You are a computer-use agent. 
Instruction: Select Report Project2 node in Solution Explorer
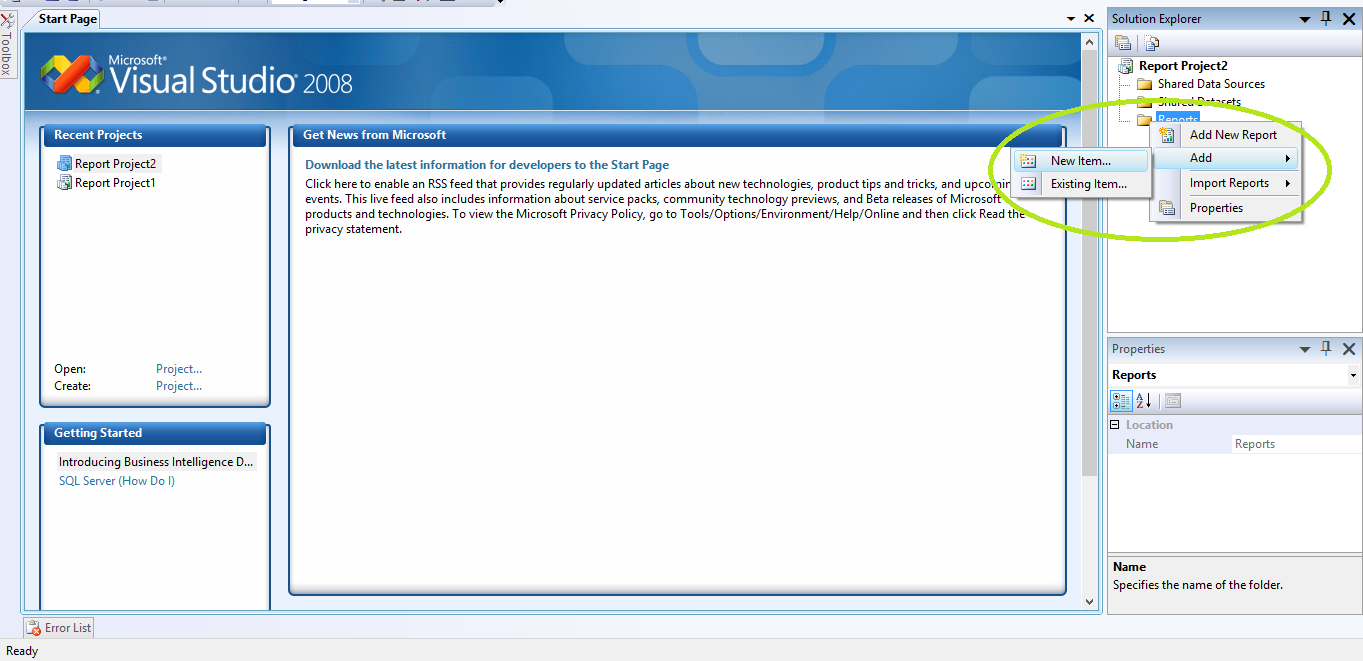point(1183,66)
